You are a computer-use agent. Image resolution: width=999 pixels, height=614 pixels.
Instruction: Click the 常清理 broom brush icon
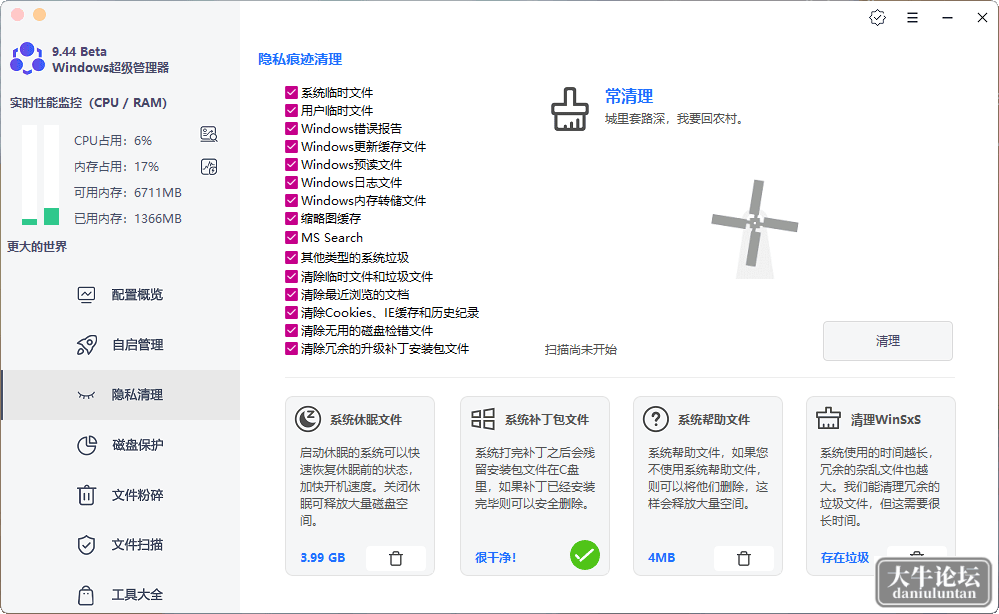pyautogui.click(x=570, y=110)
